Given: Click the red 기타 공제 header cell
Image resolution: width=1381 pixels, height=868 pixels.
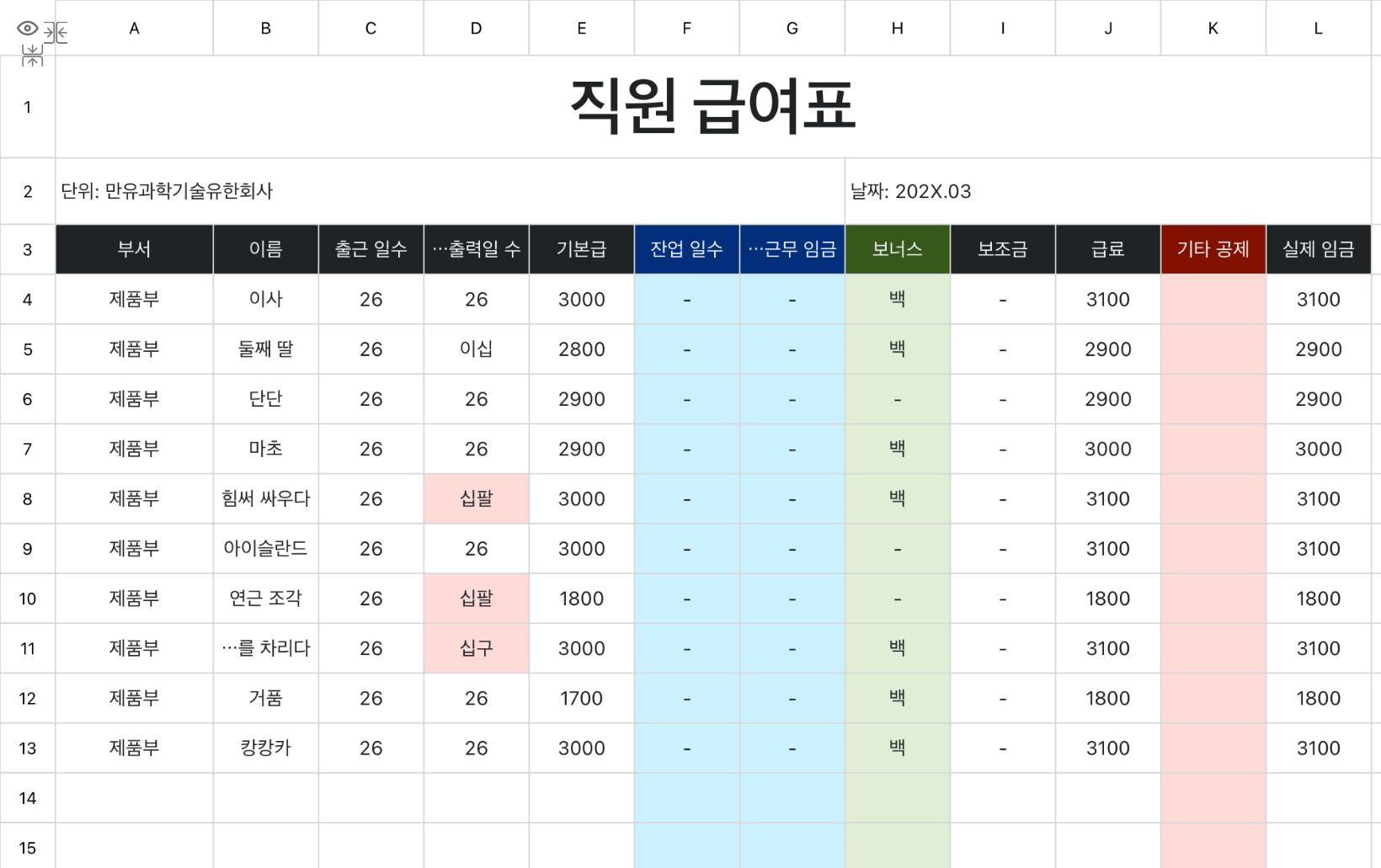Looking at the screenshot, I should [1213, 249].
